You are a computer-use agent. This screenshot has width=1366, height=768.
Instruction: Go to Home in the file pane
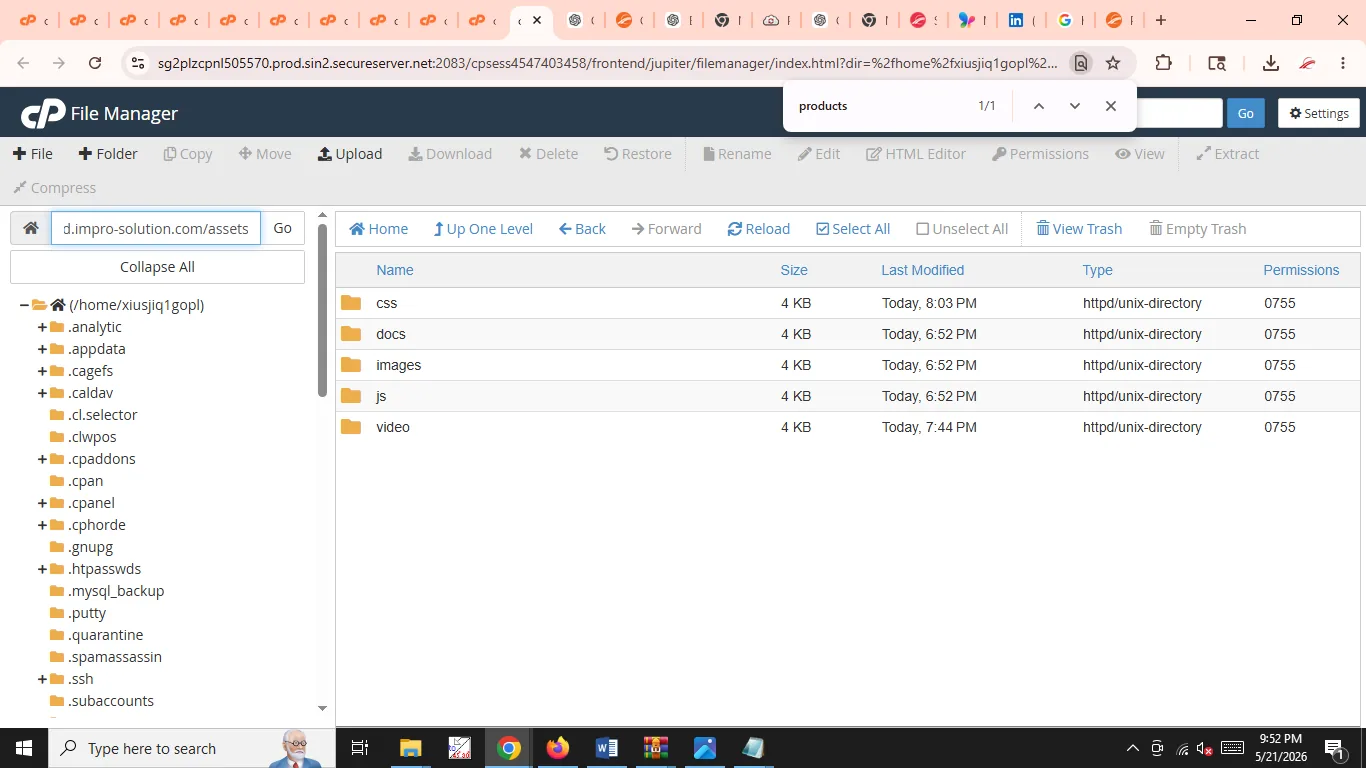pos(378,229)
